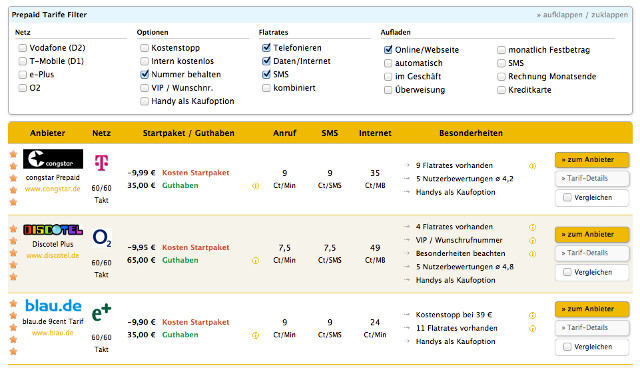Screen dimensions: 640x368
Task: Click the e+ network icon
Action: pyautogui.click(x=101, y=313)
